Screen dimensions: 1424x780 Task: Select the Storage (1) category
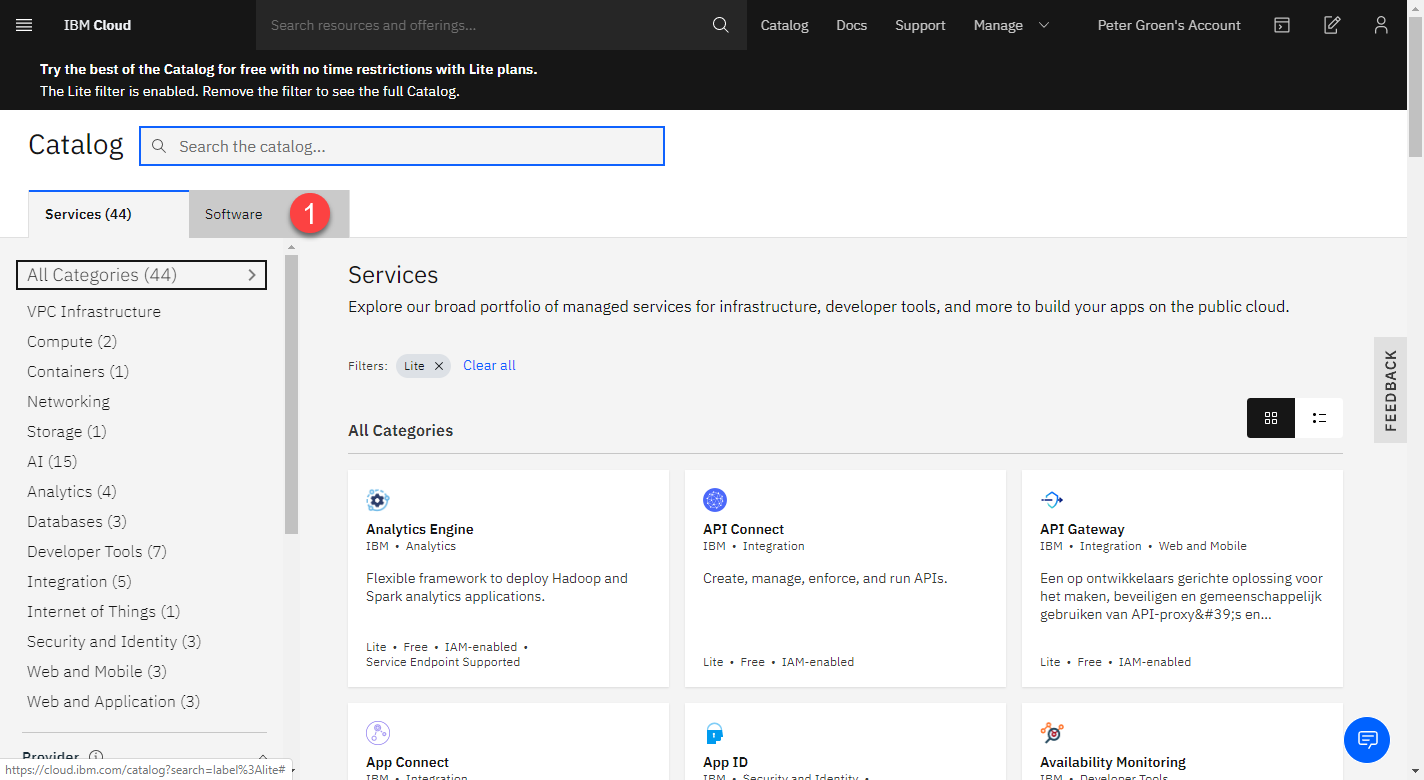[x=67, y=432]
